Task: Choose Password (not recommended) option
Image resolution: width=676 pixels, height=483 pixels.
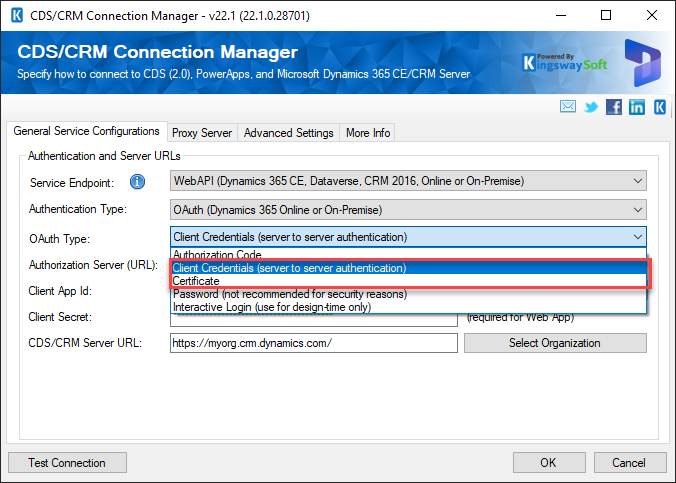Action: coord(408,294)
